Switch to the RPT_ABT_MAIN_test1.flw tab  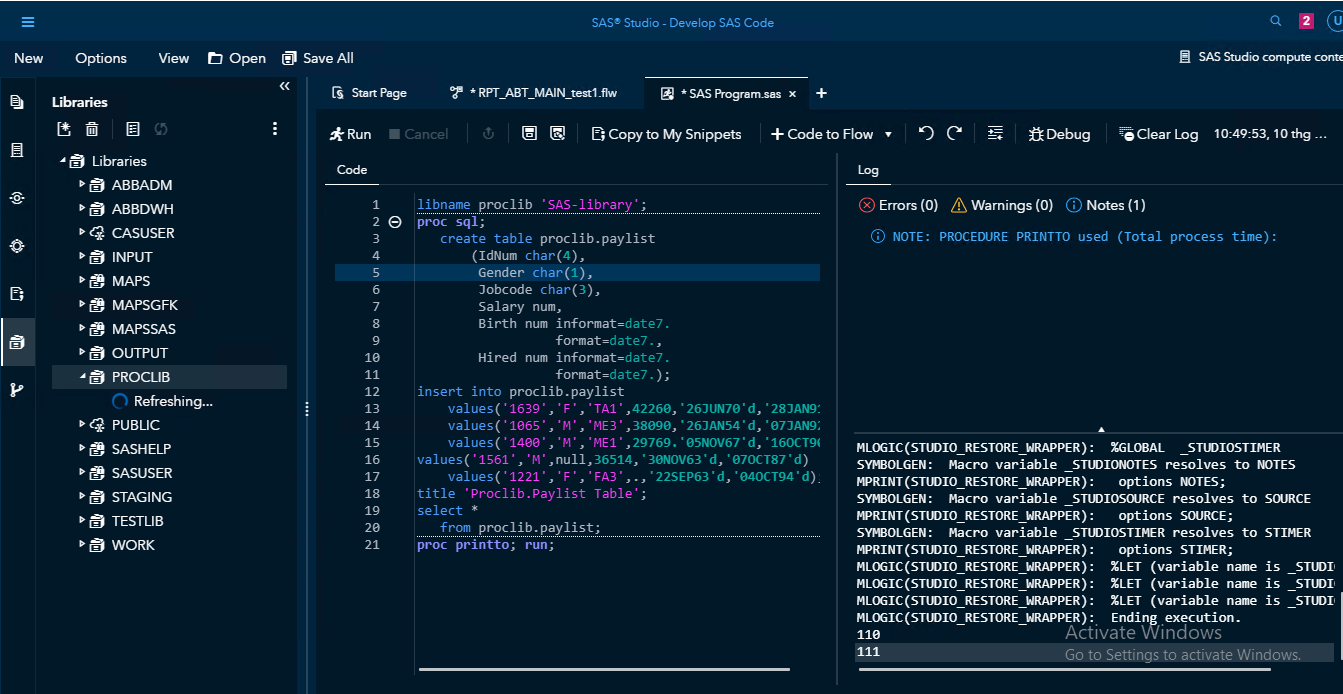click(533, 93)
